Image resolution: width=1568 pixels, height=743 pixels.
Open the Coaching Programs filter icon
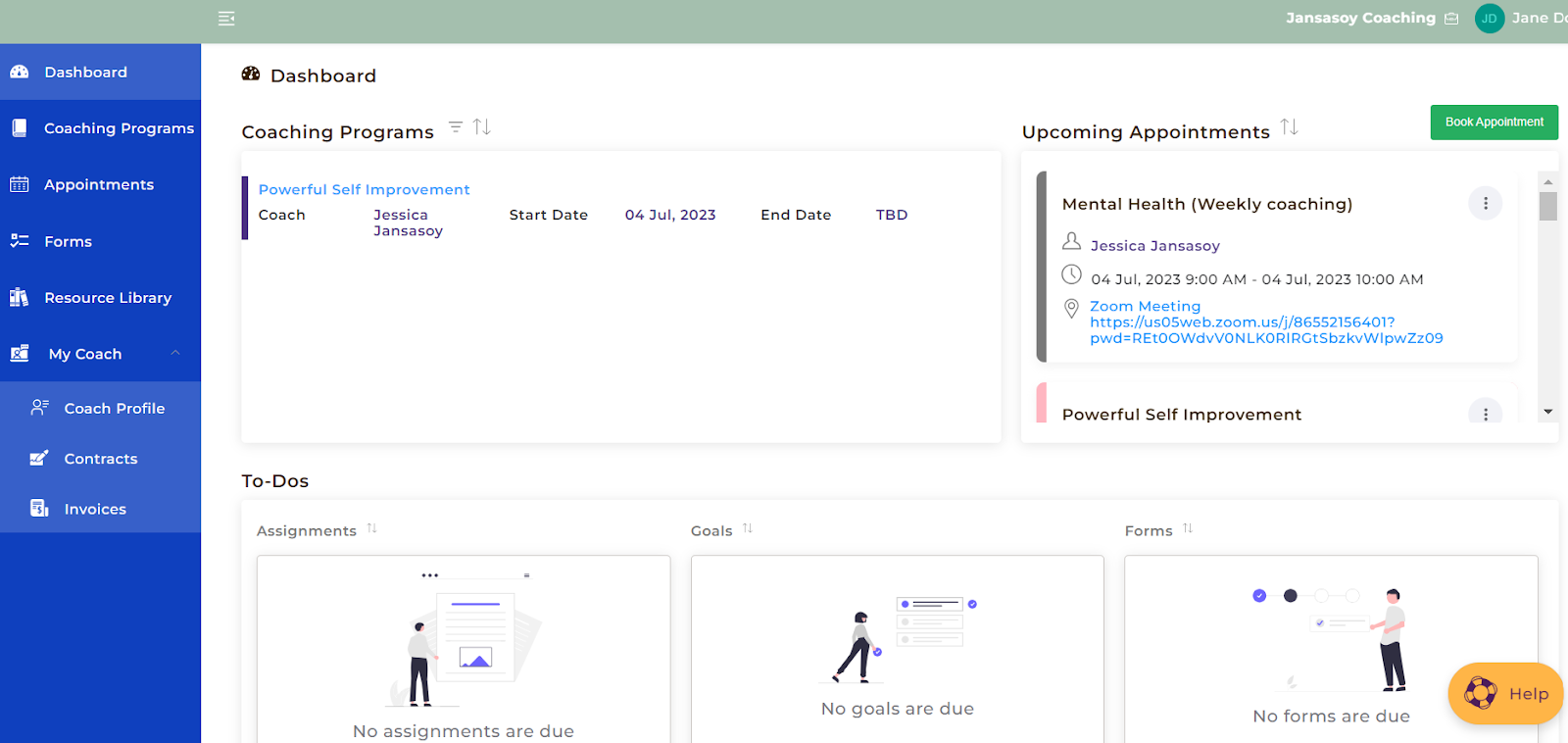(456, 127)
